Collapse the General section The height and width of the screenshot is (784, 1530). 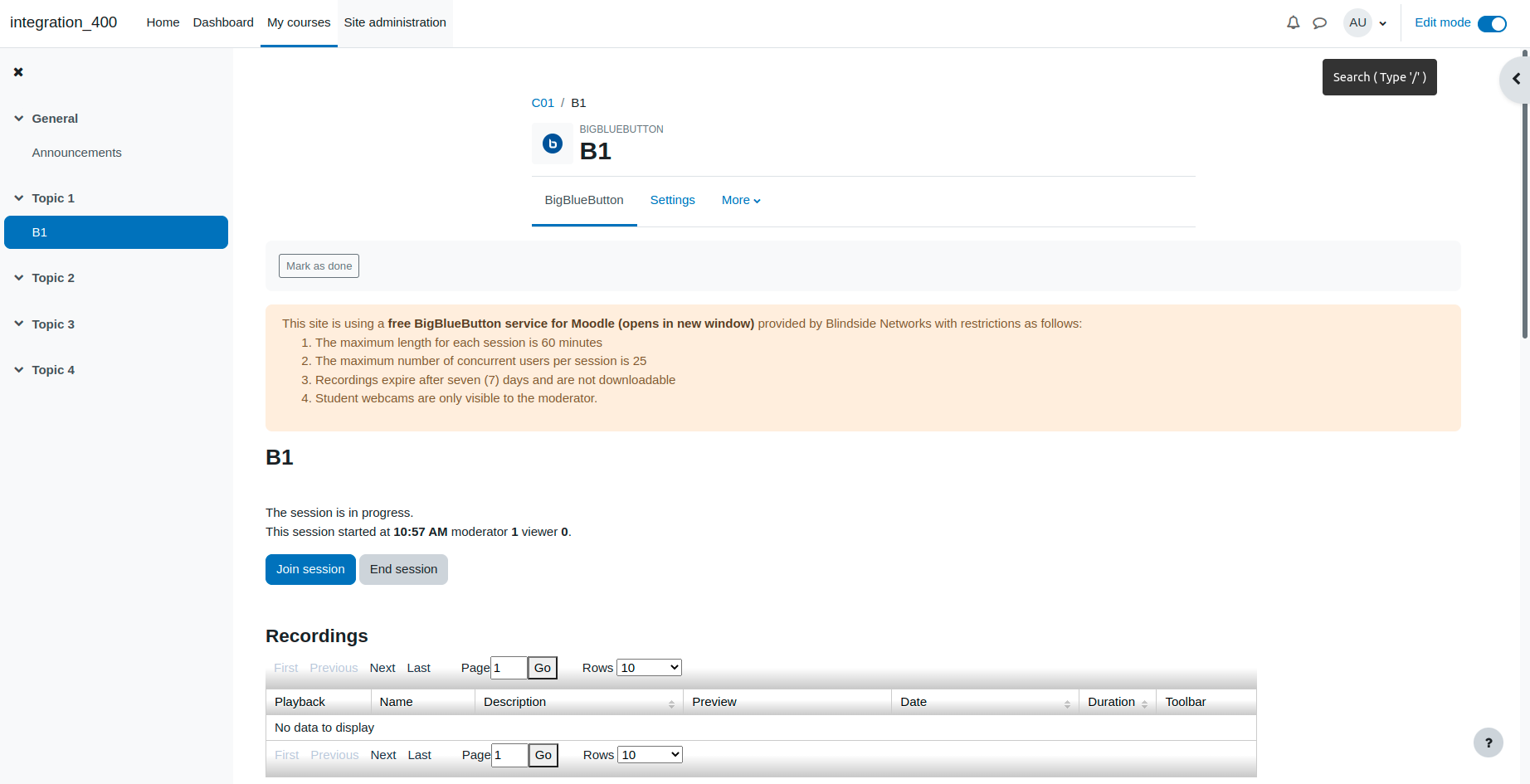tap(18, 119)
